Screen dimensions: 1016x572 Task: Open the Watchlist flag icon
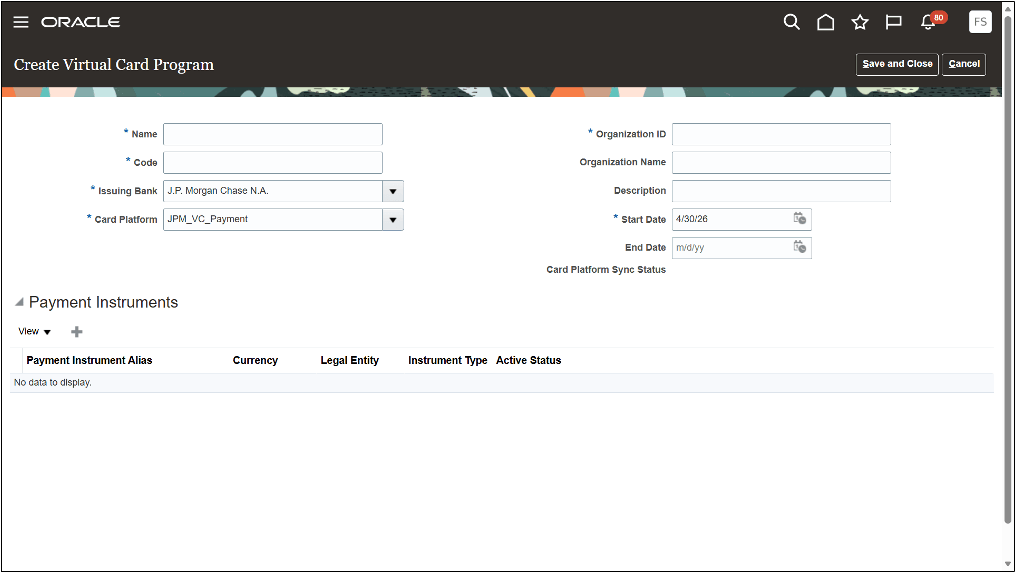(894, 22)
